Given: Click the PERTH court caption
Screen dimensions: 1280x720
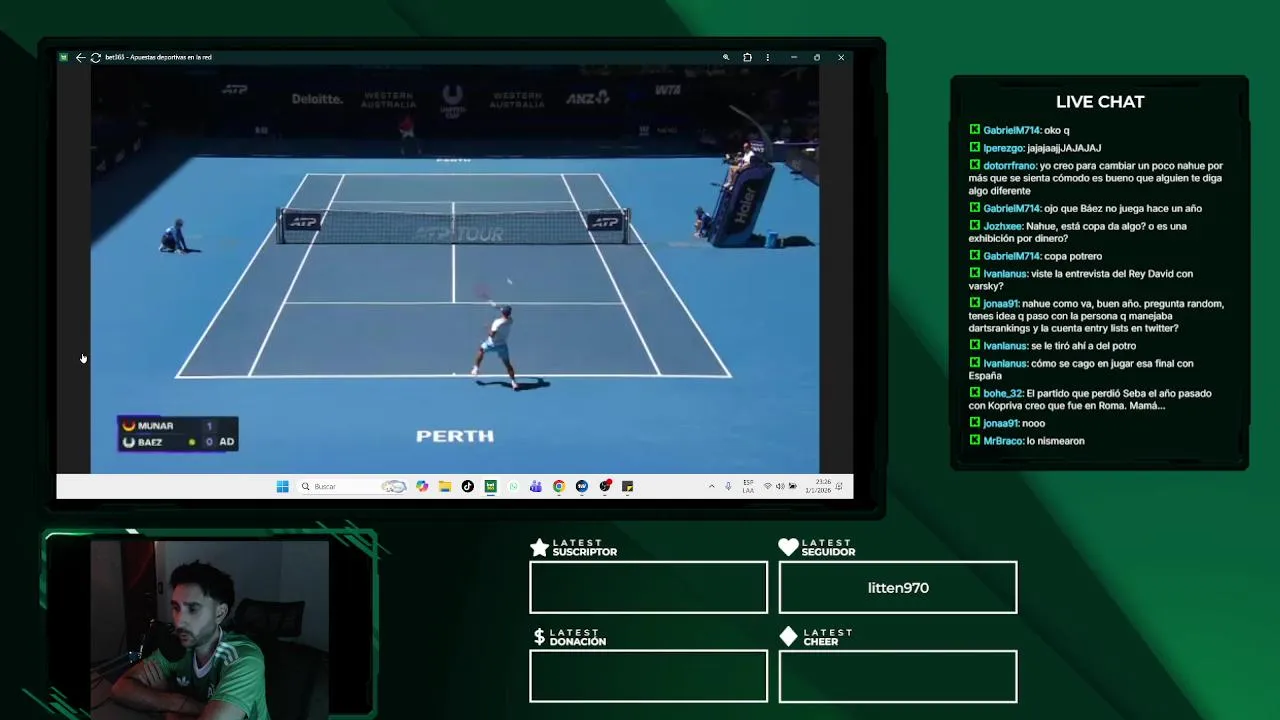Looking at the screenshot, I should coord(455,436).
